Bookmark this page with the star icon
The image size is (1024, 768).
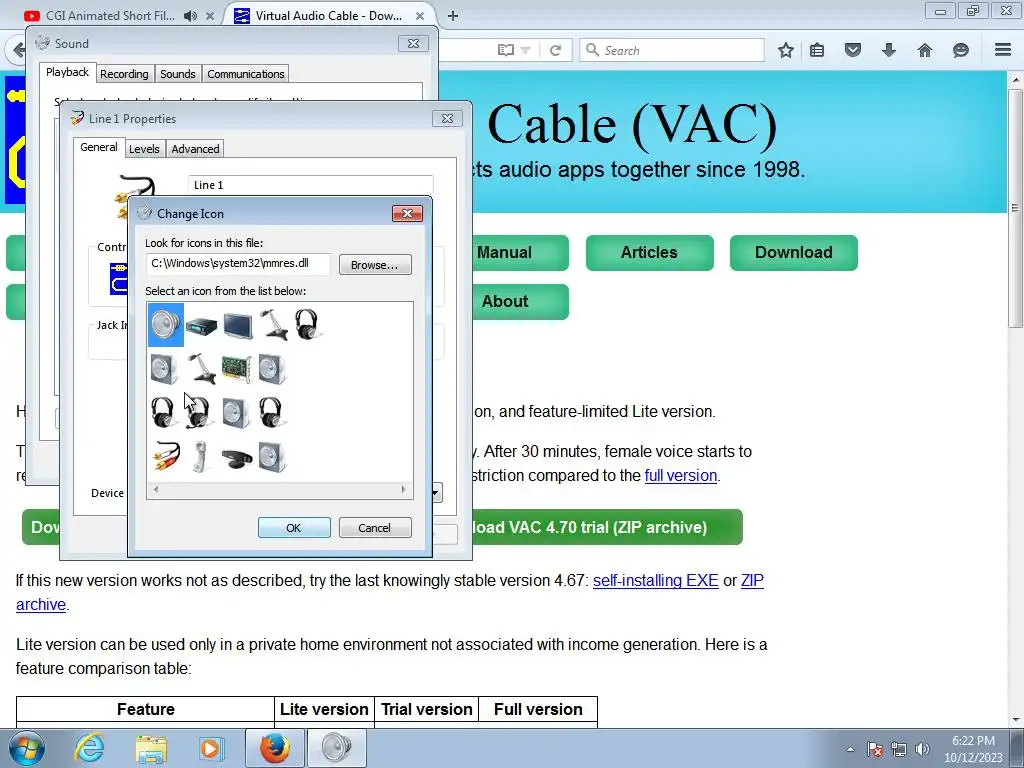(x=786, y=50)
